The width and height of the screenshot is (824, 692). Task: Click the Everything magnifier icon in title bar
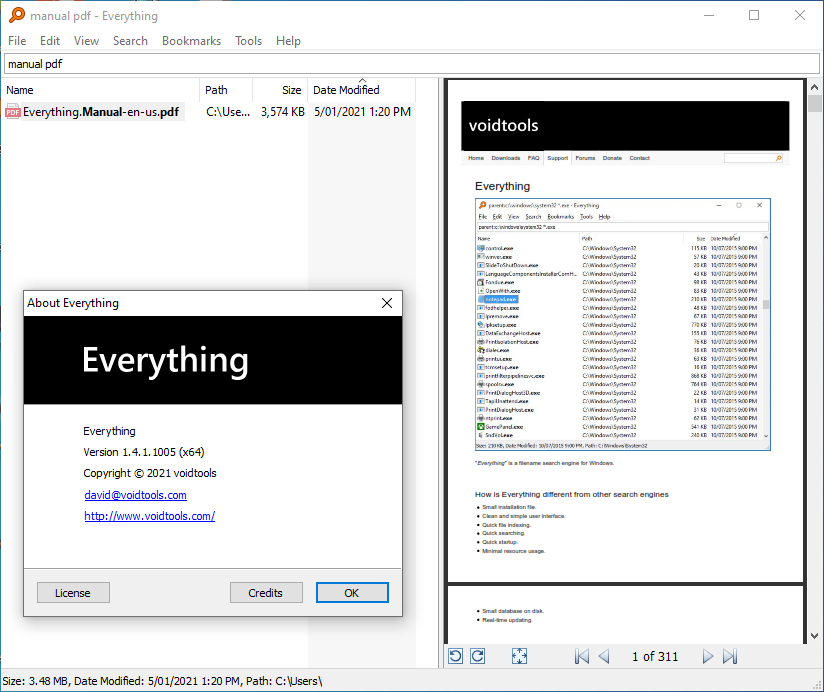pos(17,15)
